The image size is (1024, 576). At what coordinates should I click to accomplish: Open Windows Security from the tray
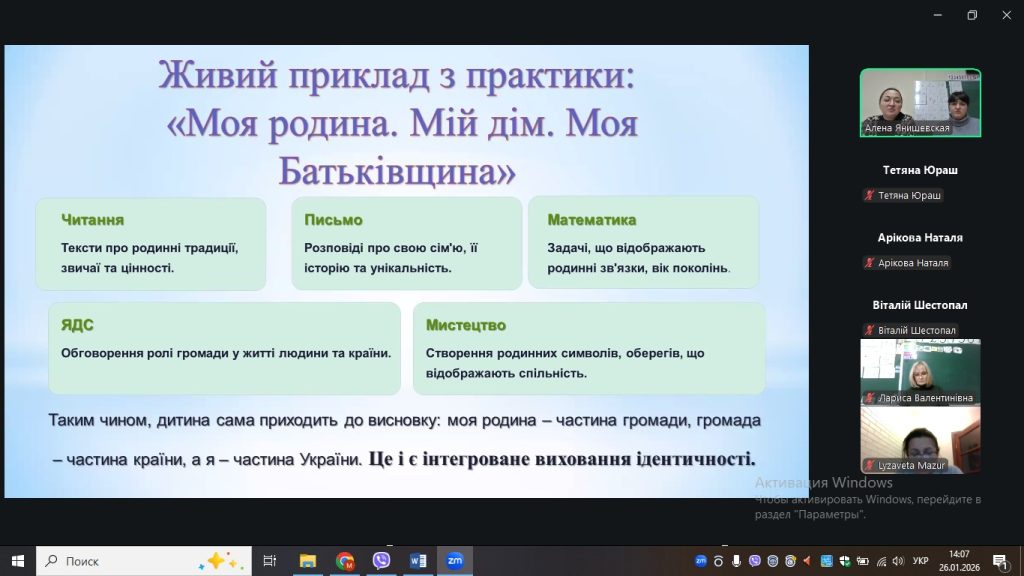[845, 561]
